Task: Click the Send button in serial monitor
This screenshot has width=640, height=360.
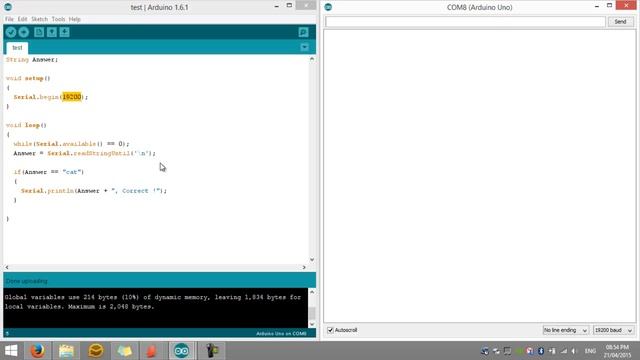Action: (x=620, y=22)
